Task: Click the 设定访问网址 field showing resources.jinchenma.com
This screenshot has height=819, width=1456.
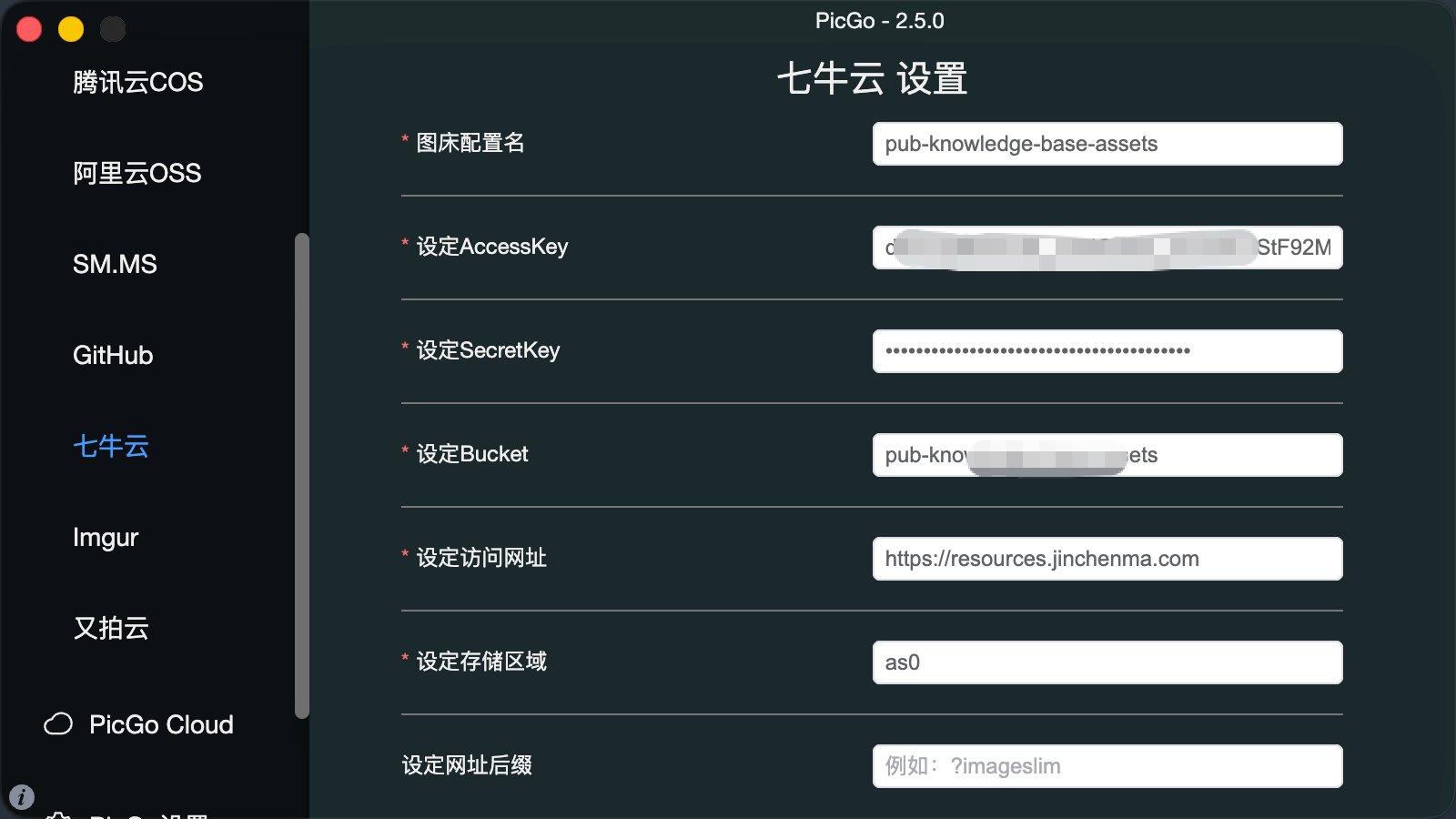Action: [1107, 559]
